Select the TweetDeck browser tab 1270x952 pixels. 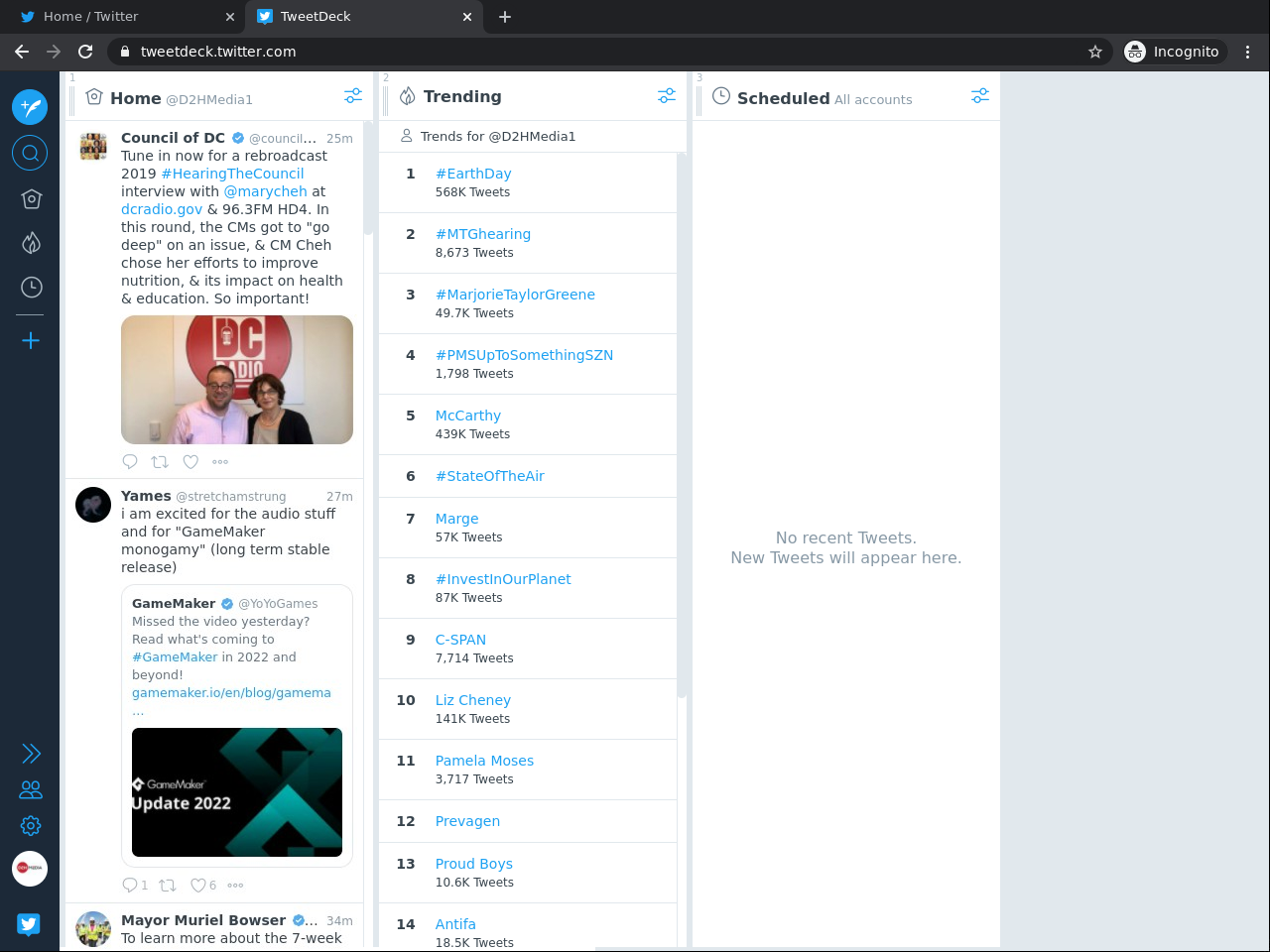point(363,17)
